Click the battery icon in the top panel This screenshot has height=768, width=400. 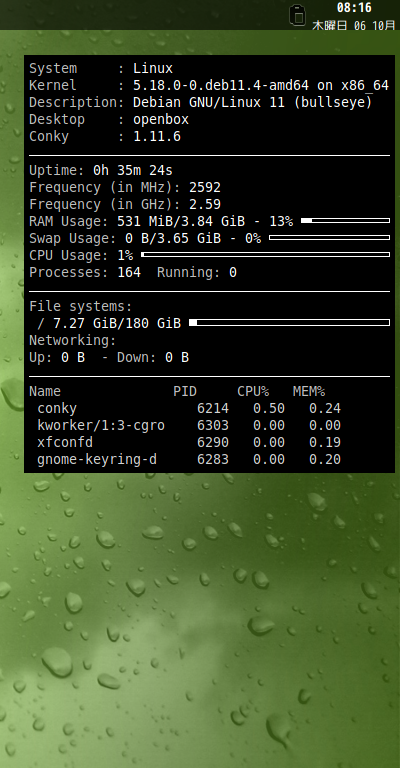297,15
